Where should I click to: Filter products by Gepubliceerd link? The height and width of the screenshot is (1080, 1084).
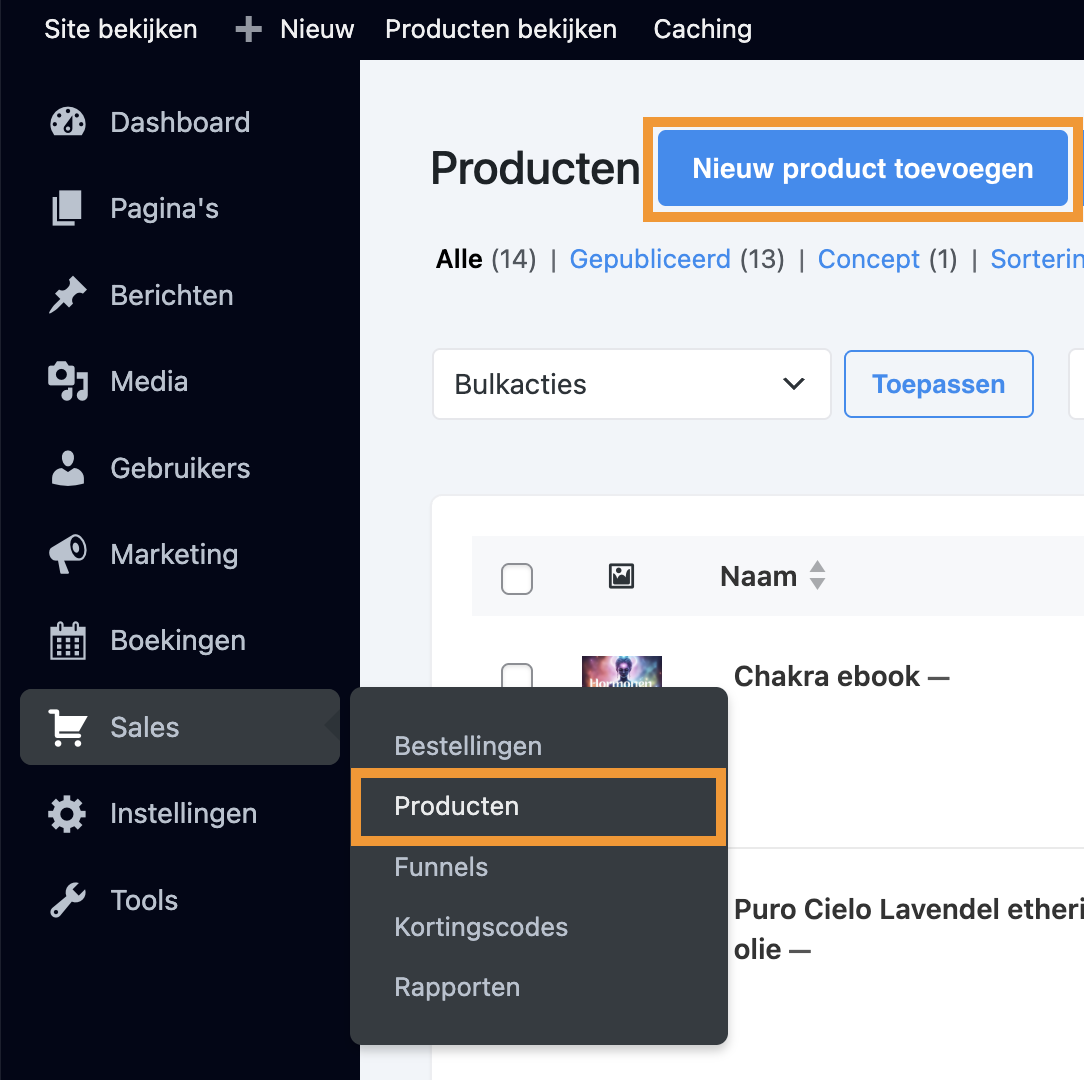tap(650, 260)
